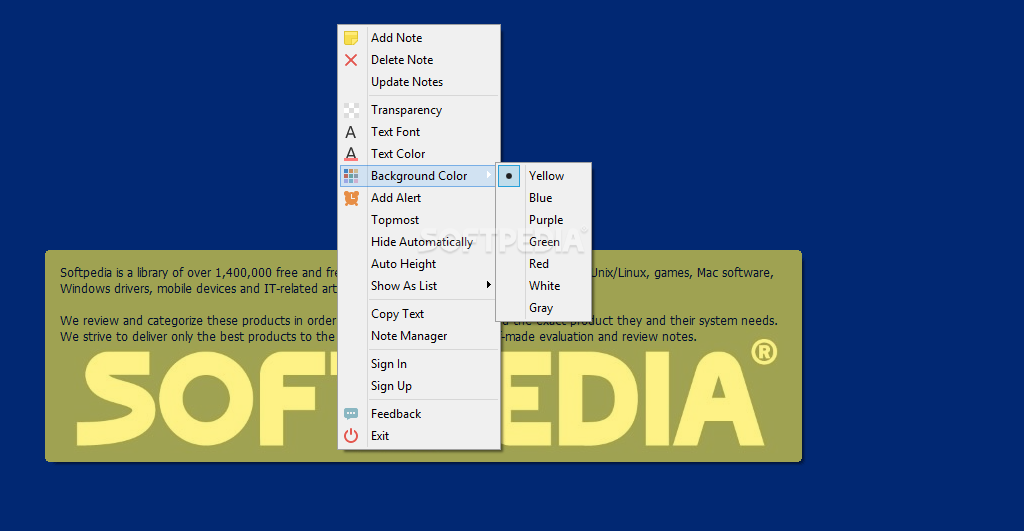This screenshot has height=531, width=1024.
Task: Open the Background Color menu entry
Action: [419, 176]
